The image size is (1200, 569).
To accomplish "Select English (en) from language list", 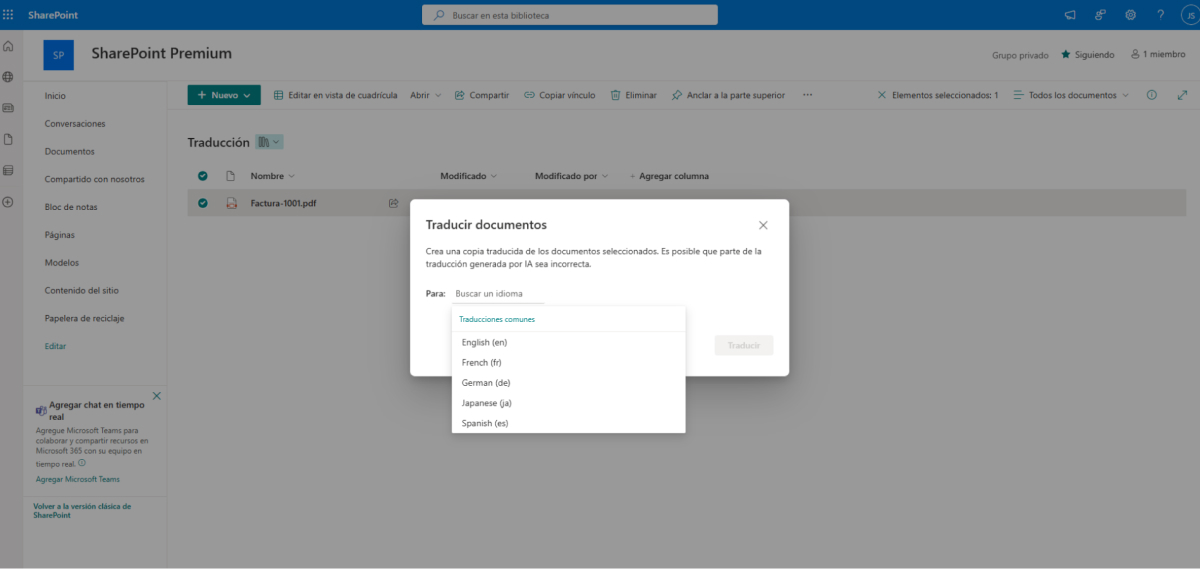I will click(x=484, y=342).
